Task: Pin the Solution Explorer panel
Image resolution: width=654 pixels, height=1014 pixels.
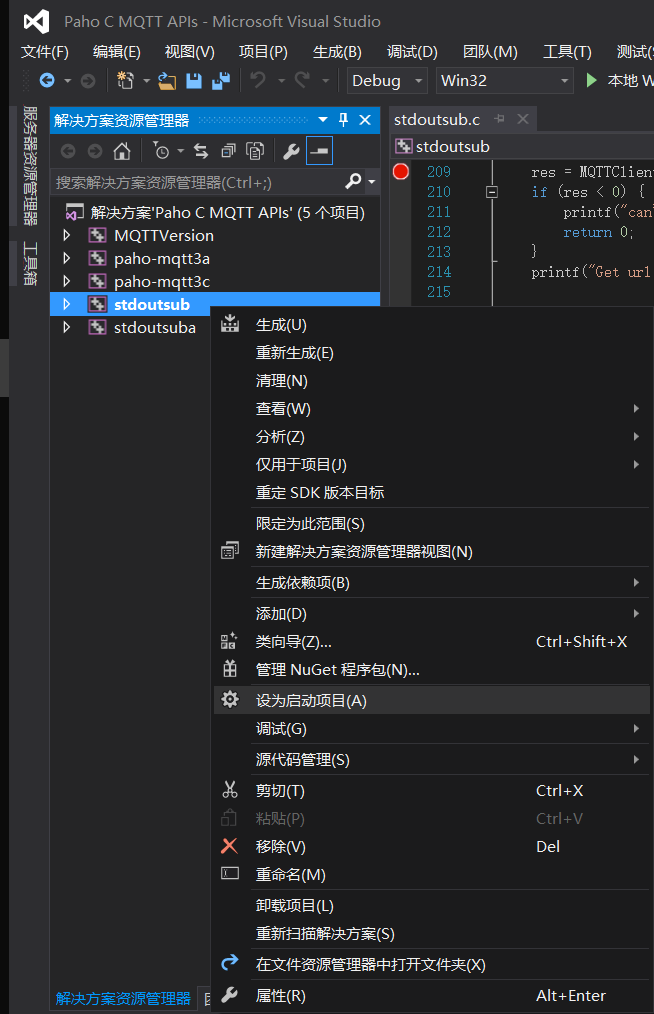Action: (x=343, y=120)
